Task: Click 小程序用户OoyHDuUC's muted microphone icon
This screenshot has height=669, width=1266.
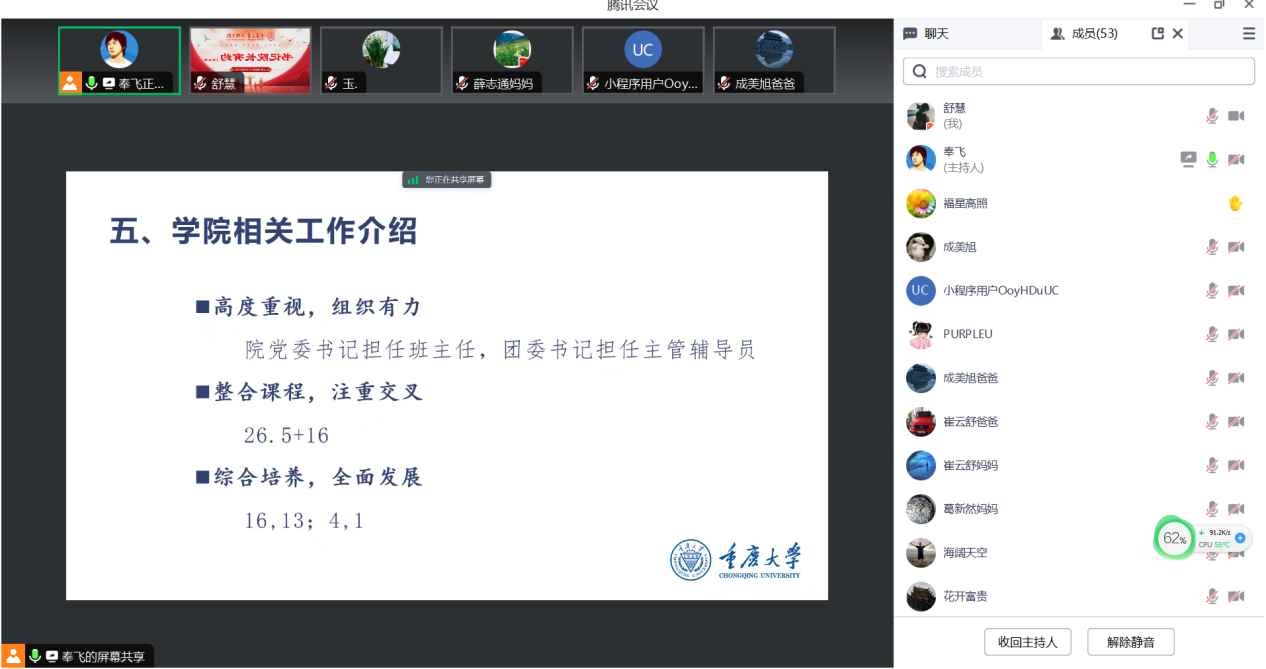Action: 1212,291
